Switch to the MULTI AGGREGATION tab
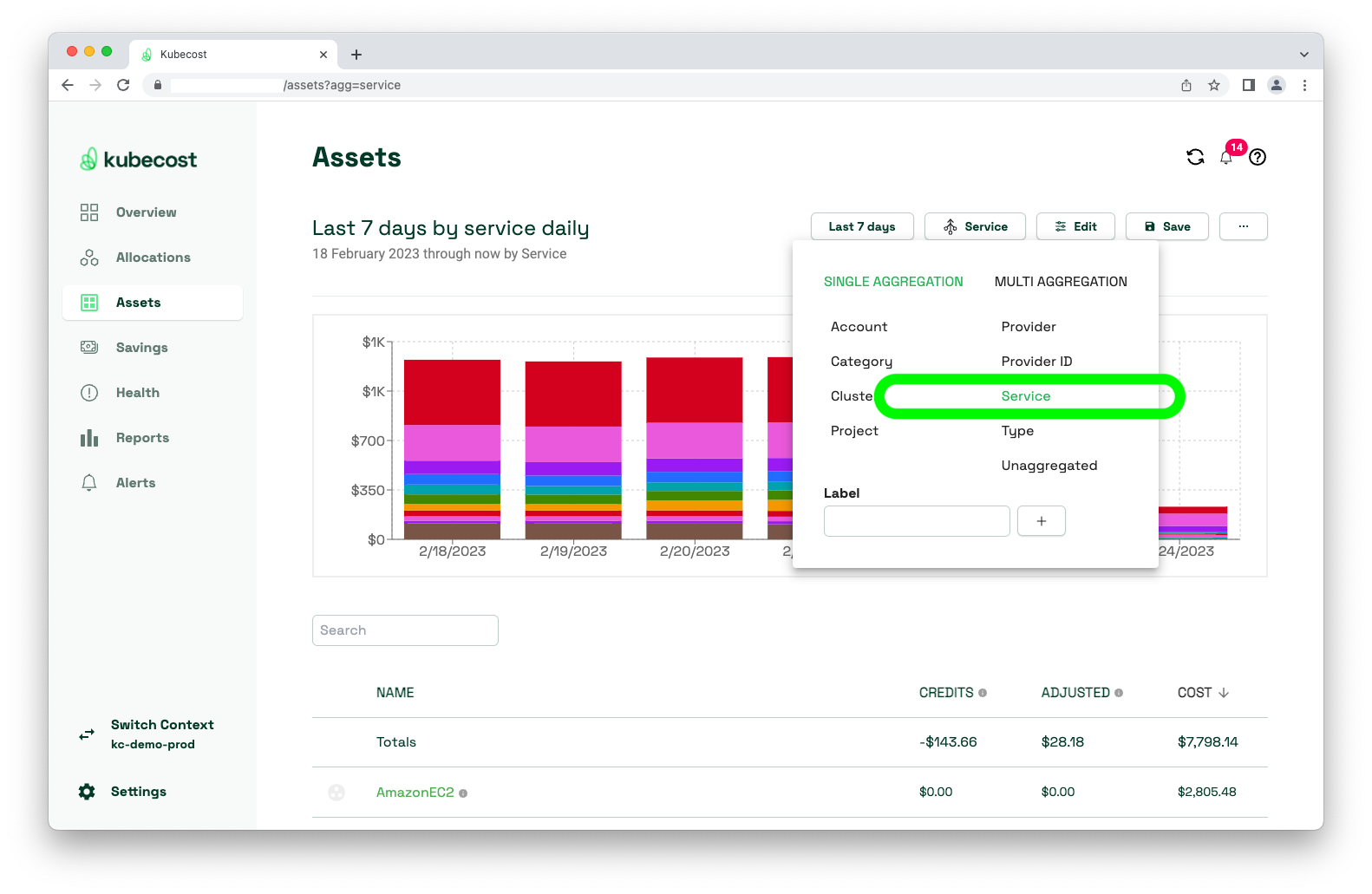The height and width of the screenshot is (894, 1372). pos(1061,282)
